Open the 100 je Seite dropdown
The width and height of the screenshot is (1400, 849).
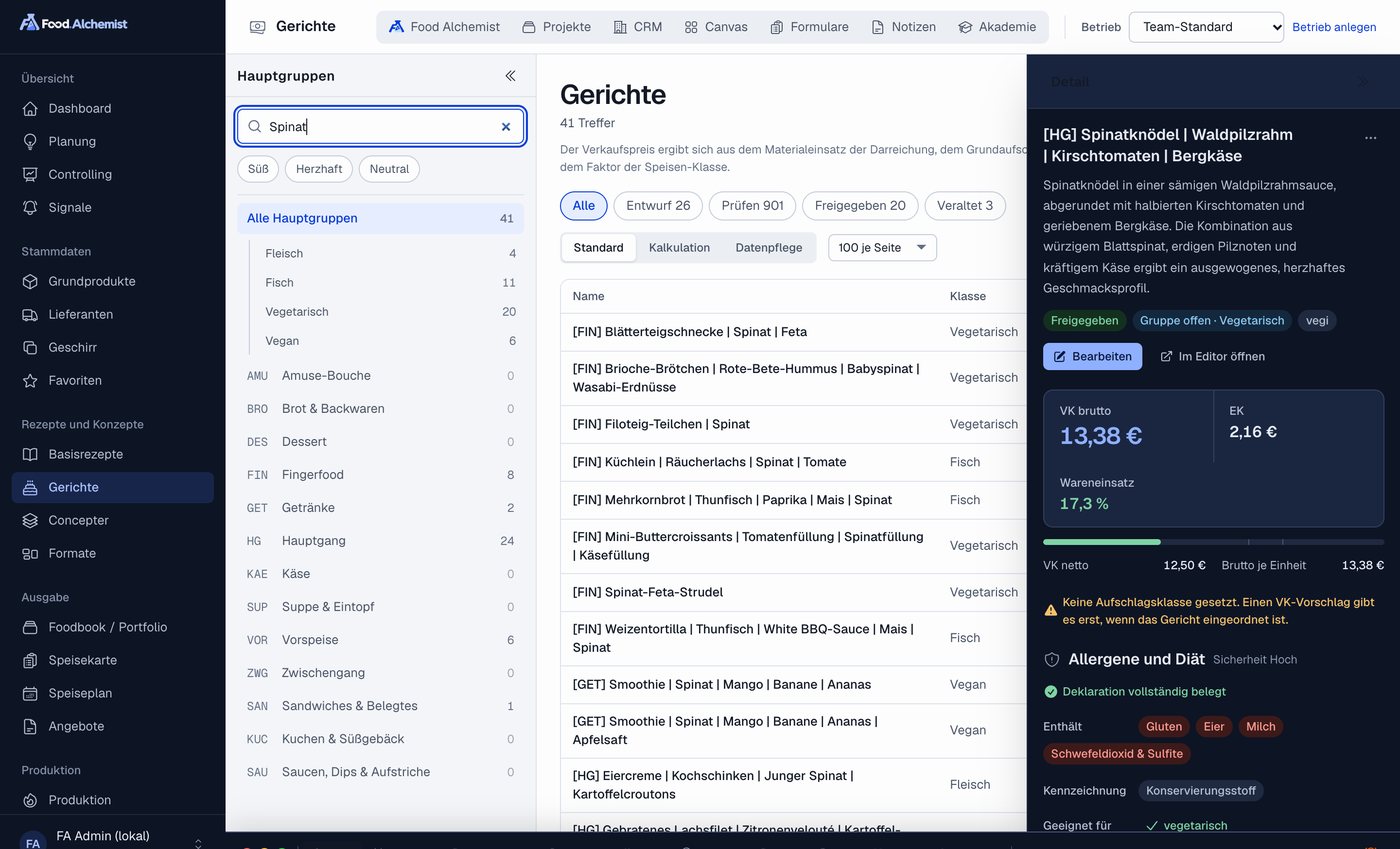(x=882, y=248)
